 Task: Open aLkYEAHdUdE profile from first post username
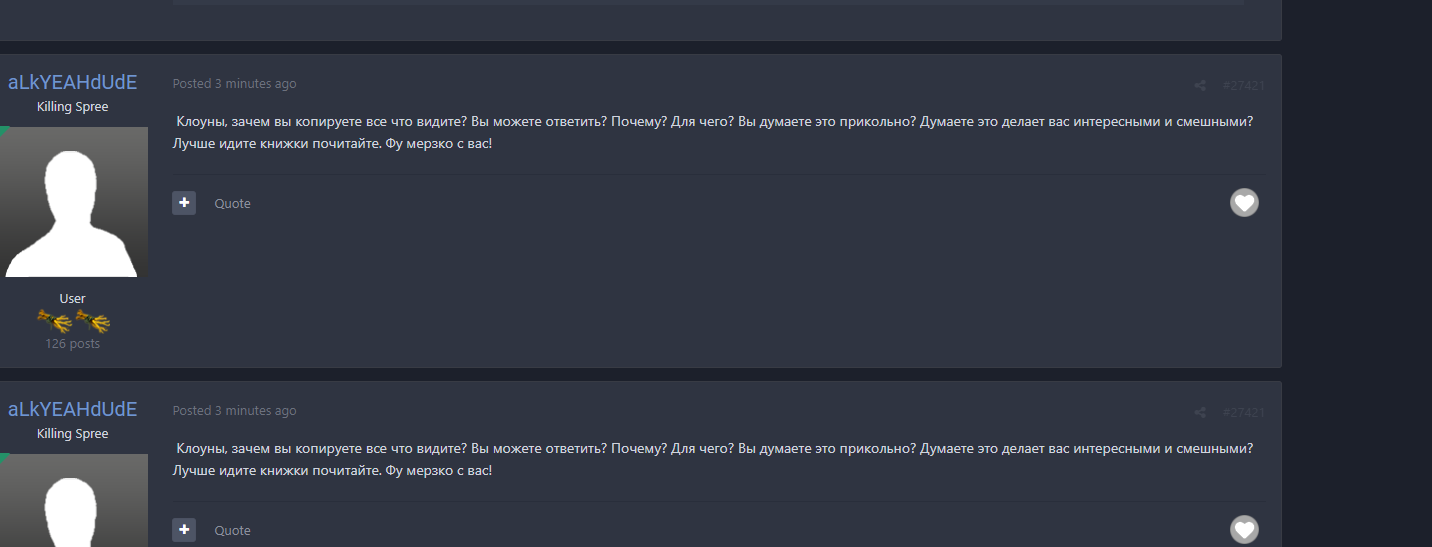pyautogui.click(x=72, y=83)
